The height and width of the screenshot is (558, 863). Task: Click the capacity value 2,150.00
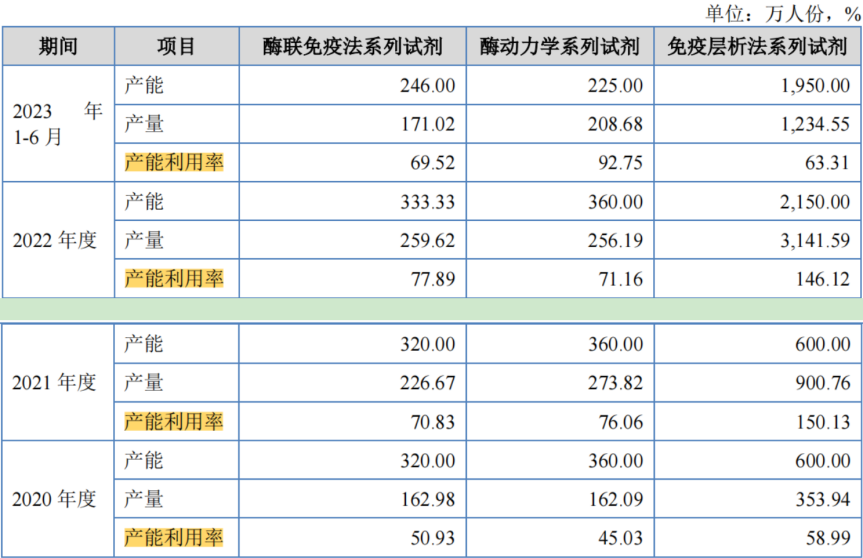[x=815, y=202]
